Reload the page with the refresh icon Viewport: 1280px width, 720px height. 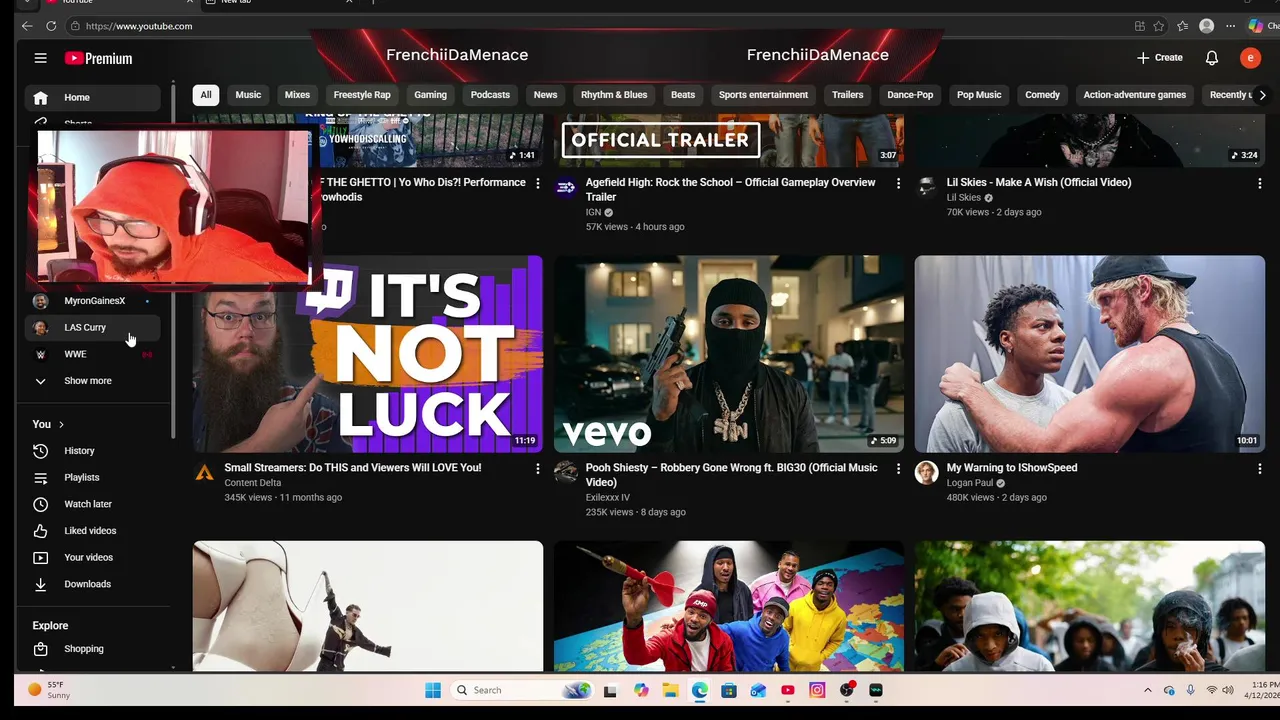(x=51, y=26)
